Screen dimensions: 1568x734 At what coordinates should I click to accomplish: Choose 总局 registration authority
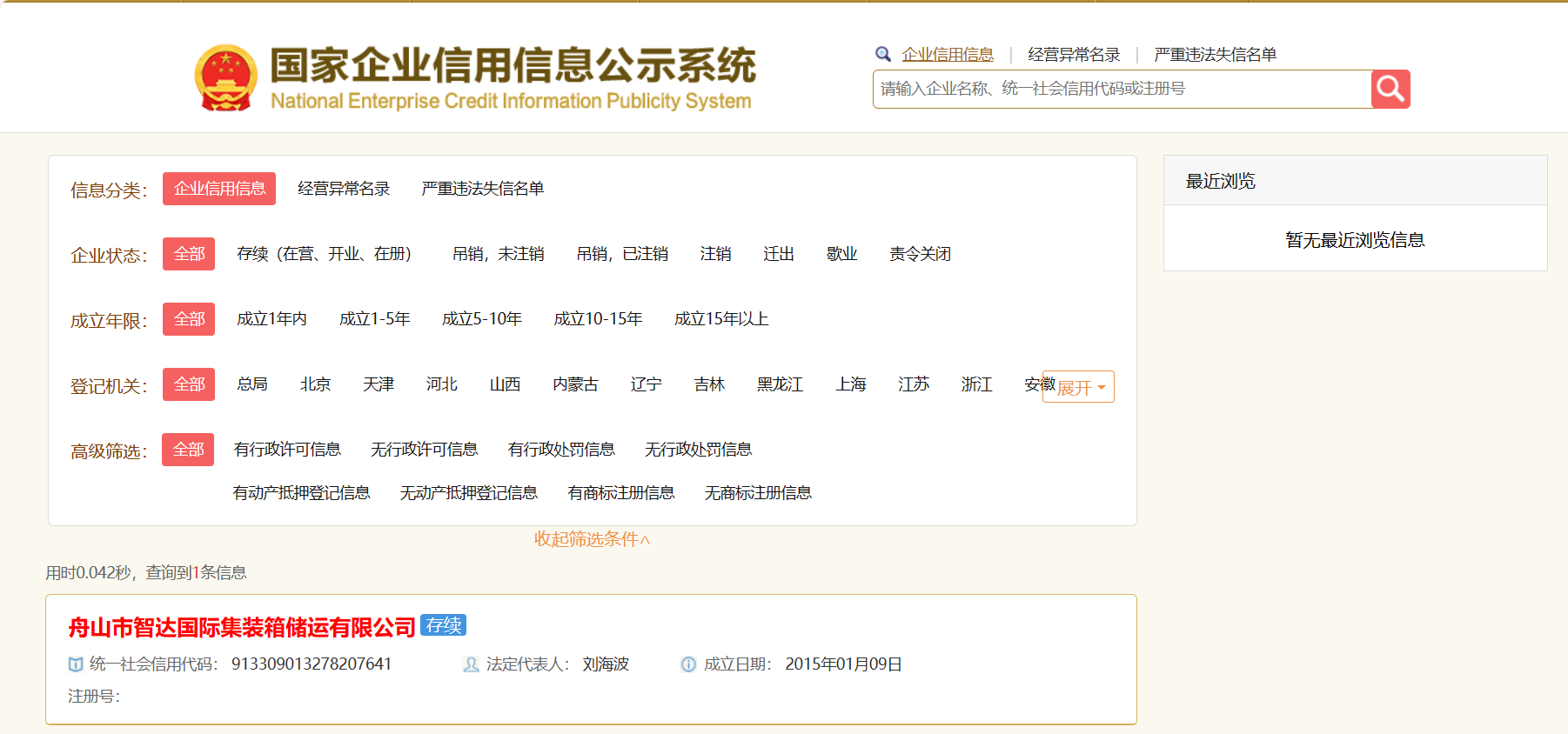click(252, 384)
